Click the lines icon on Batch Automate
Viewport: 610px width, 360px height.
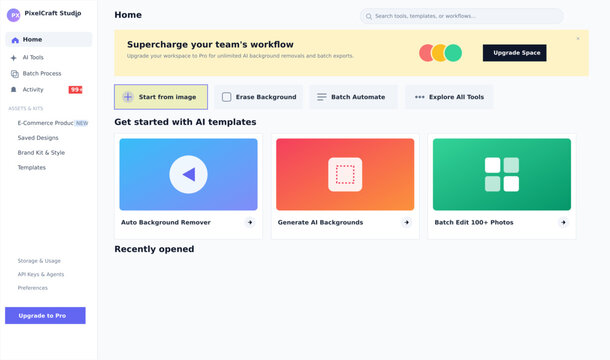(x=321, y=97)
